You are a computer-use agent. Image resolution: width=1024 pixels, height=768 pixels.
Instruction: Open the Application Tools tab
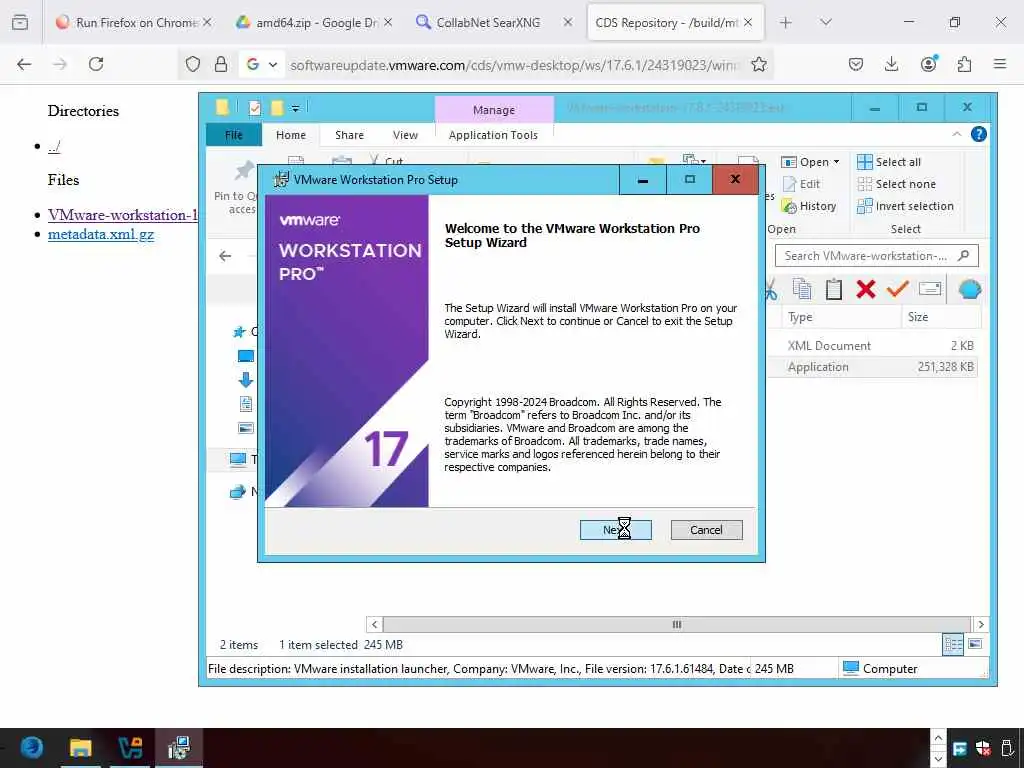(x=493, y=135)
